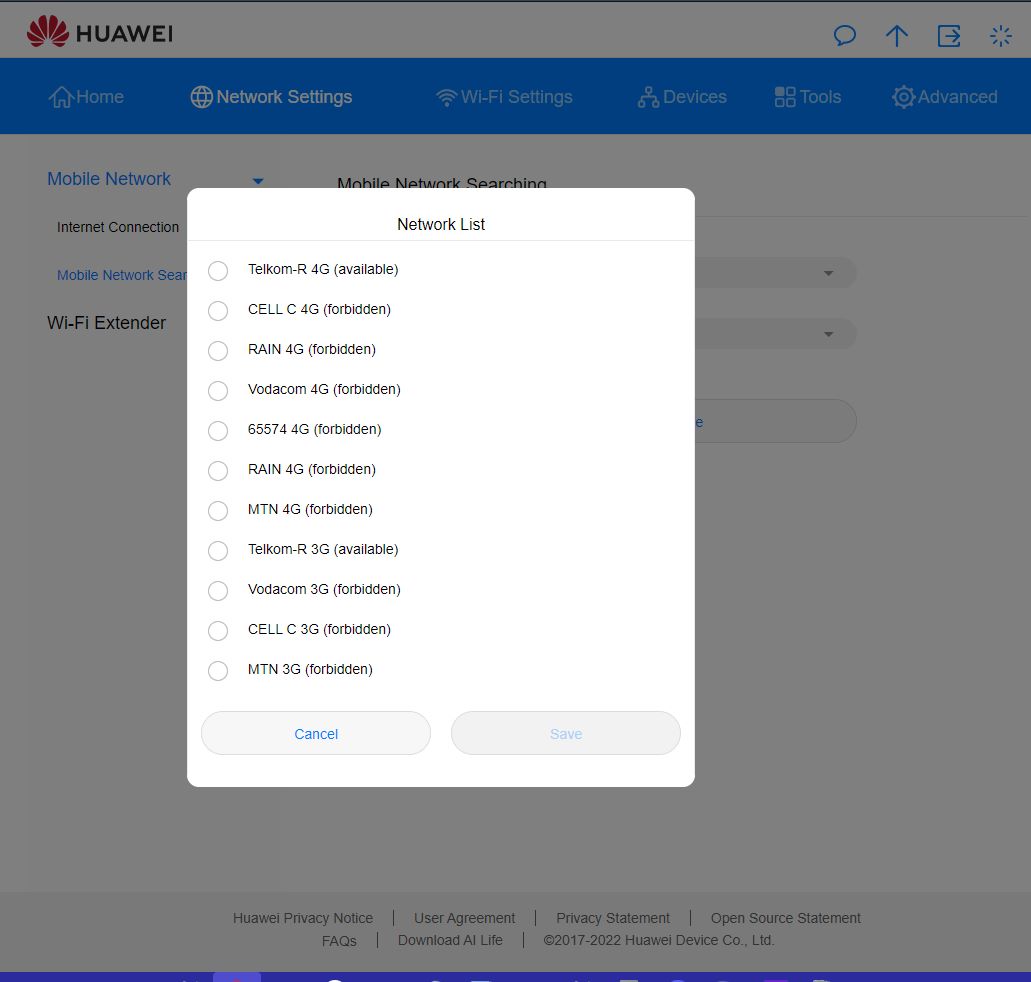1031x982 pixels.
Task: Click the Tools grid icon
Action: 784,97
